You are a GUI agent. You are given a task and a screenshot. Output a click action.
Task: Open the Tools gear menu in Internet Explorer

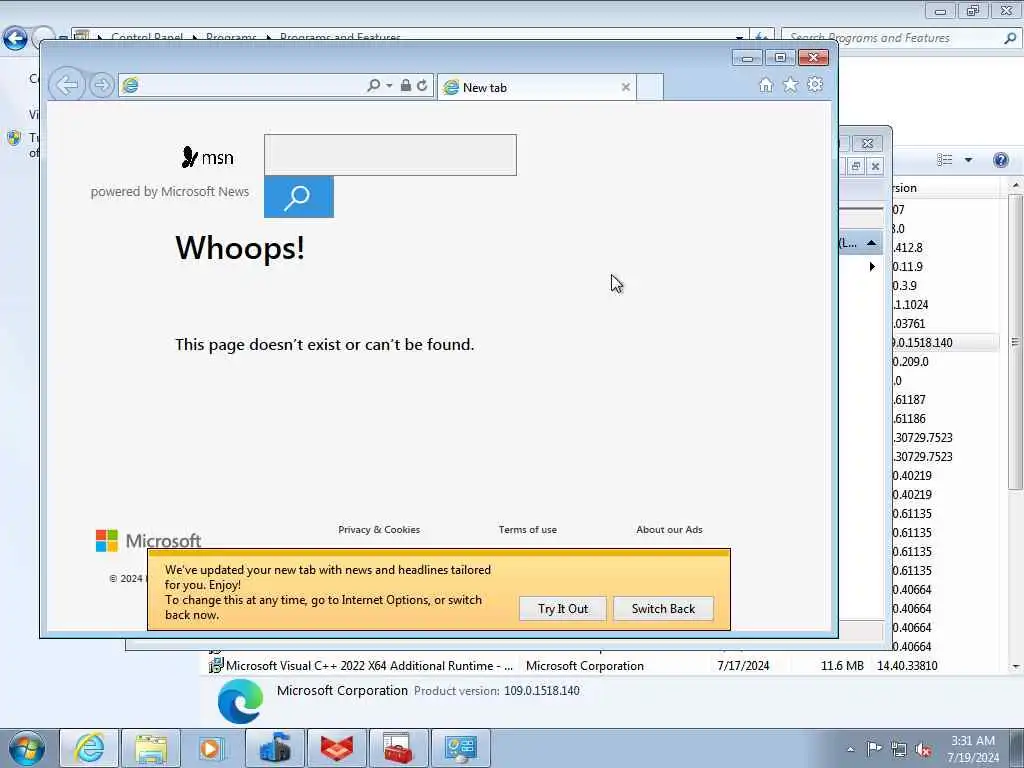coord(815,84)
